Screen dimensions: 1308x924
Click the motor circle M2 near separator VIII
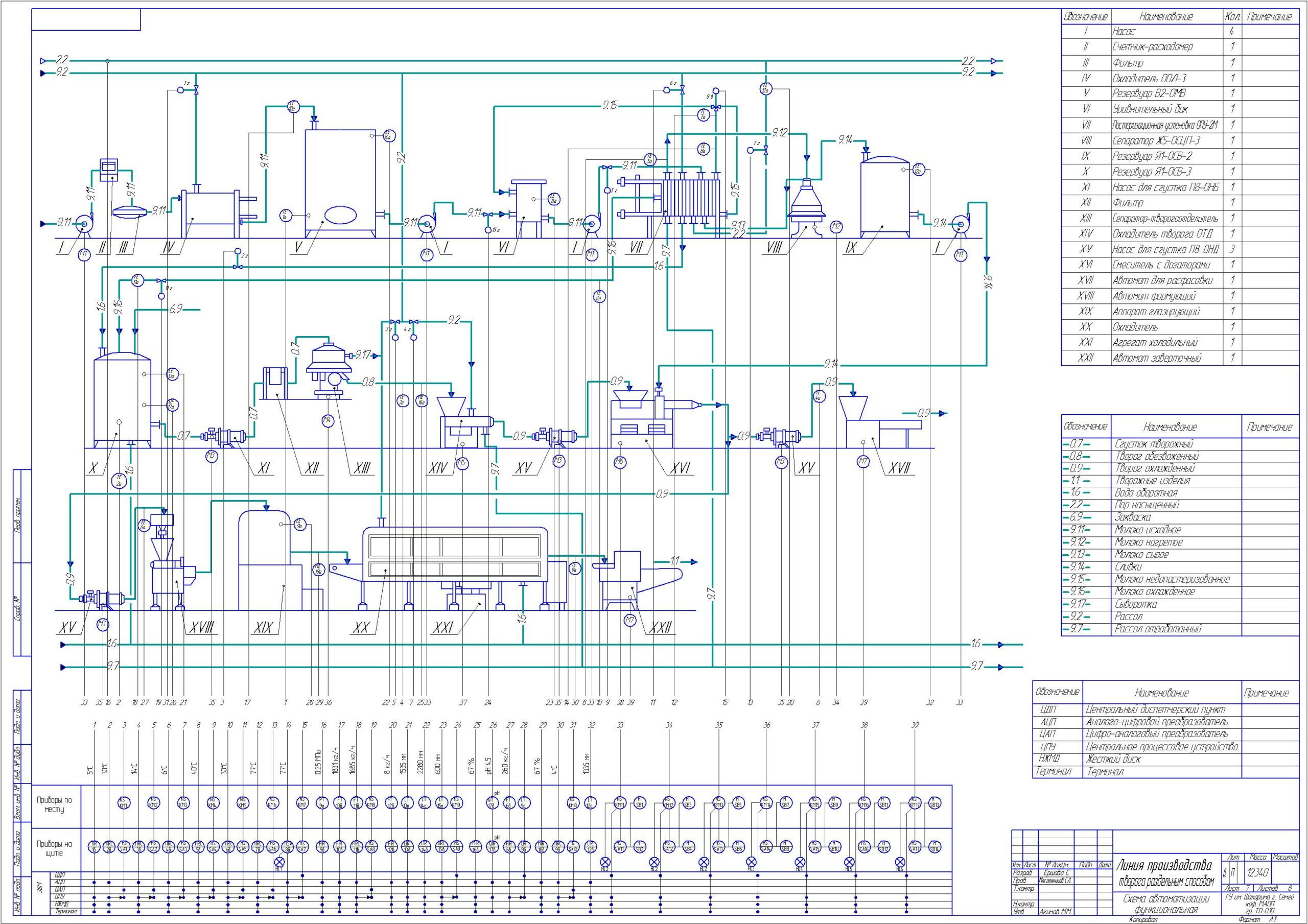[836, 227]
